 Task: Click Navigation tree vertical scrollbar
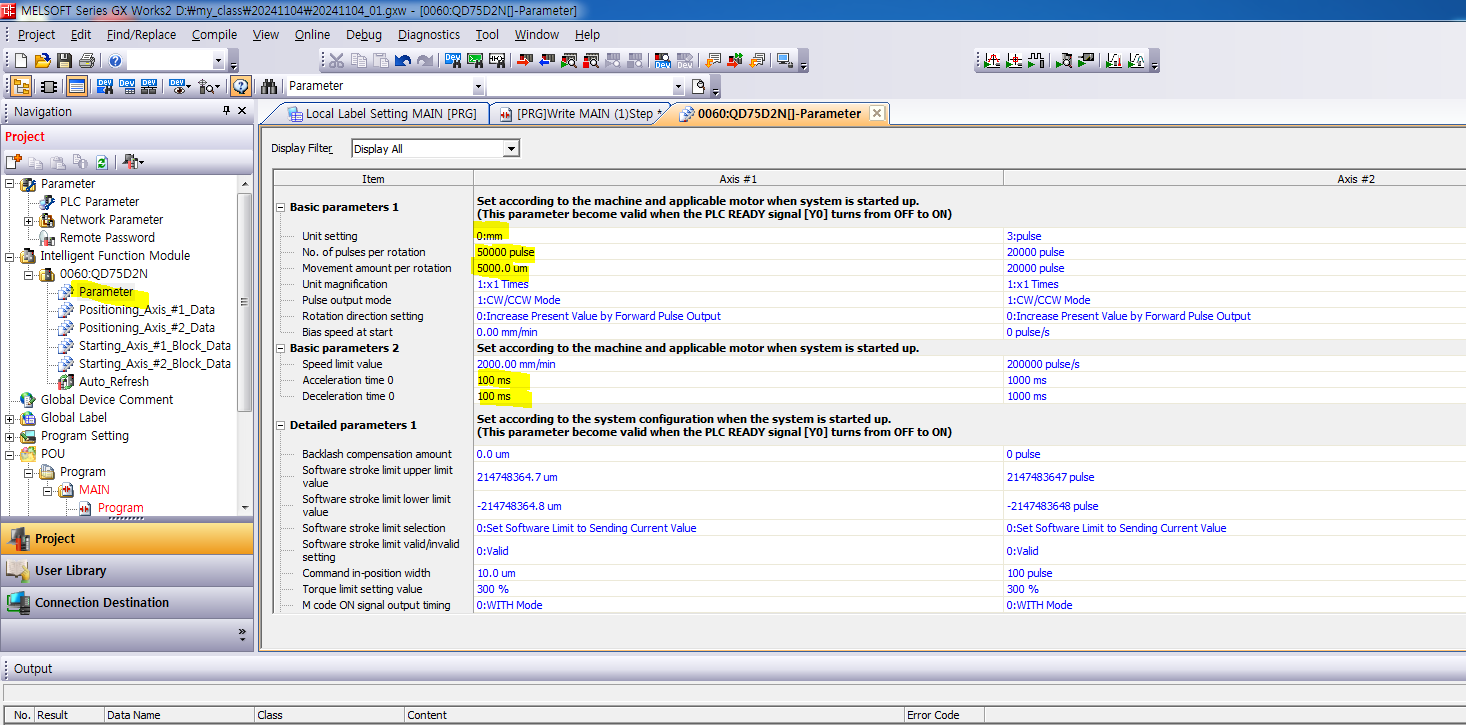click(x=245, y=300)
